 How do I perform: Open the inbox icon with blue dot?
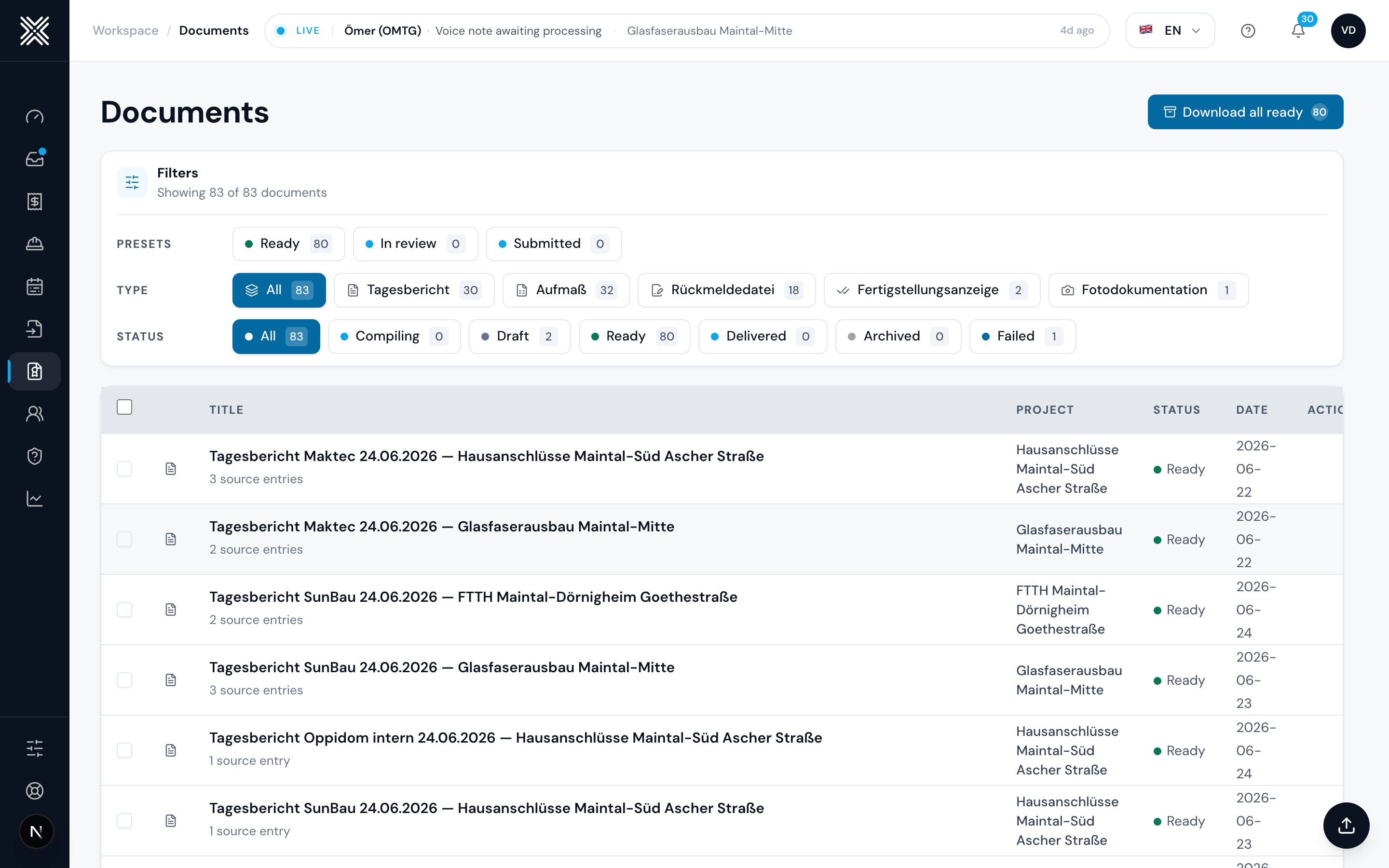coord(34,159)
